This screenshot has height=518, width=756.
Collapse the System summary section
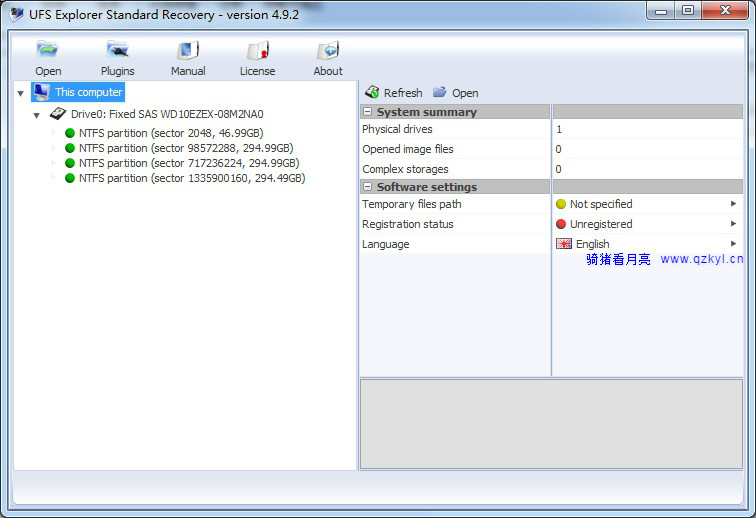[367, 112]
